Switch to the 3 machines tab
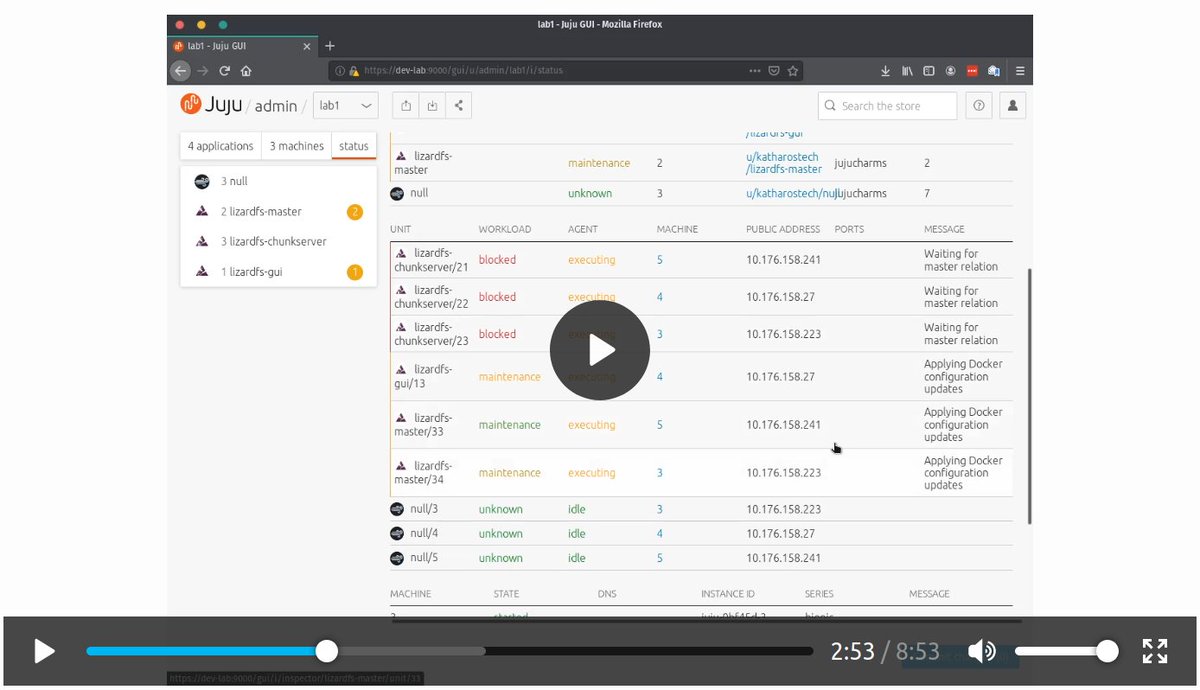1200x690 pixels. (296, 146)
